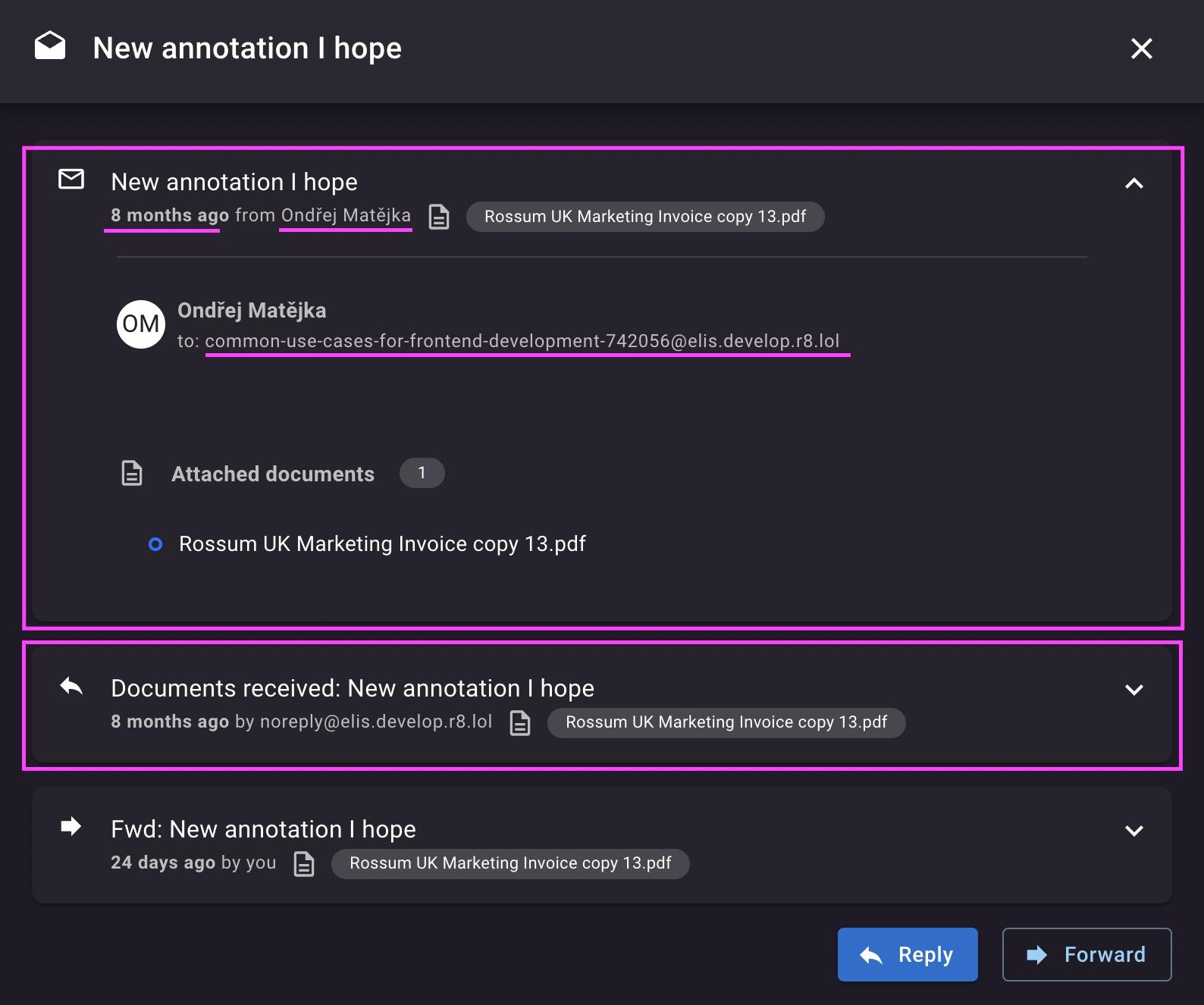
Task: Click the Forward button
Action: click(1086, 954)
